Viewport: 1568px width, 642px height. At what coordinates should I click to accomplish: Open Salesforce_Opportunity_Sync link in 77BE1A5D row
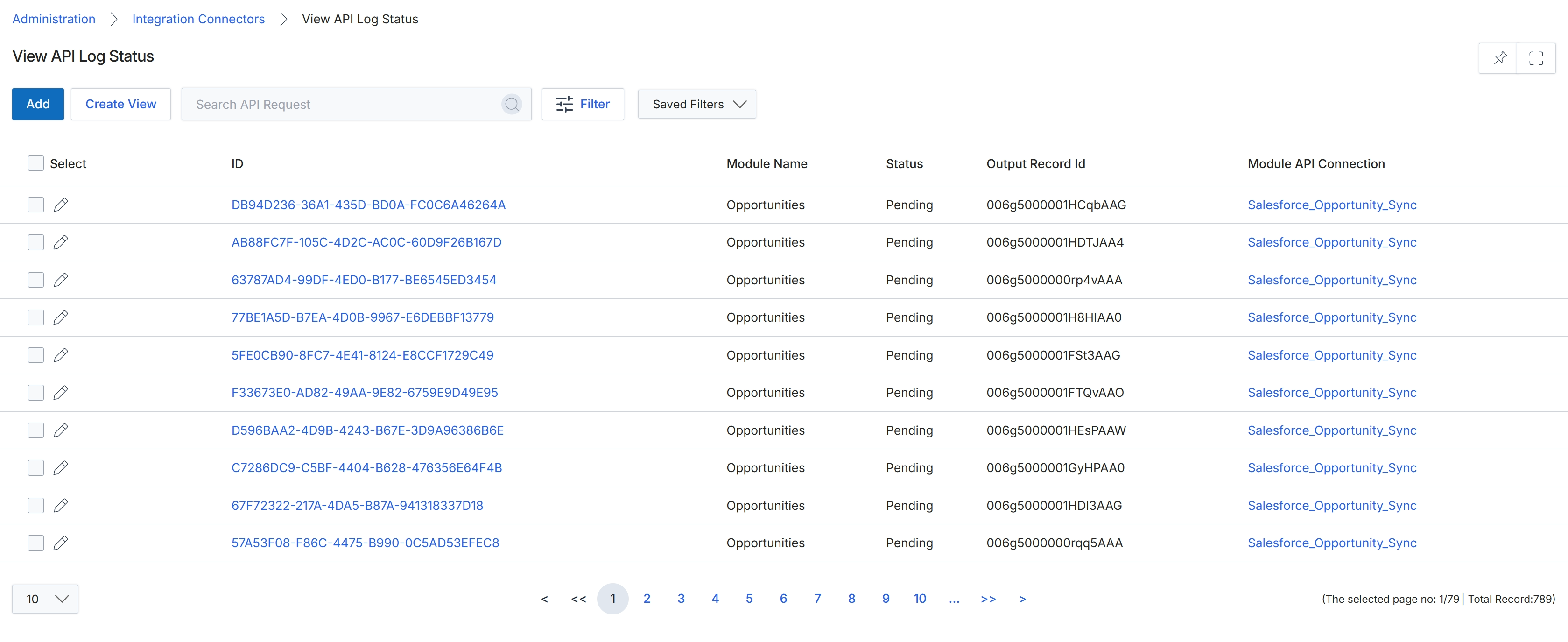coord(1332,317)
